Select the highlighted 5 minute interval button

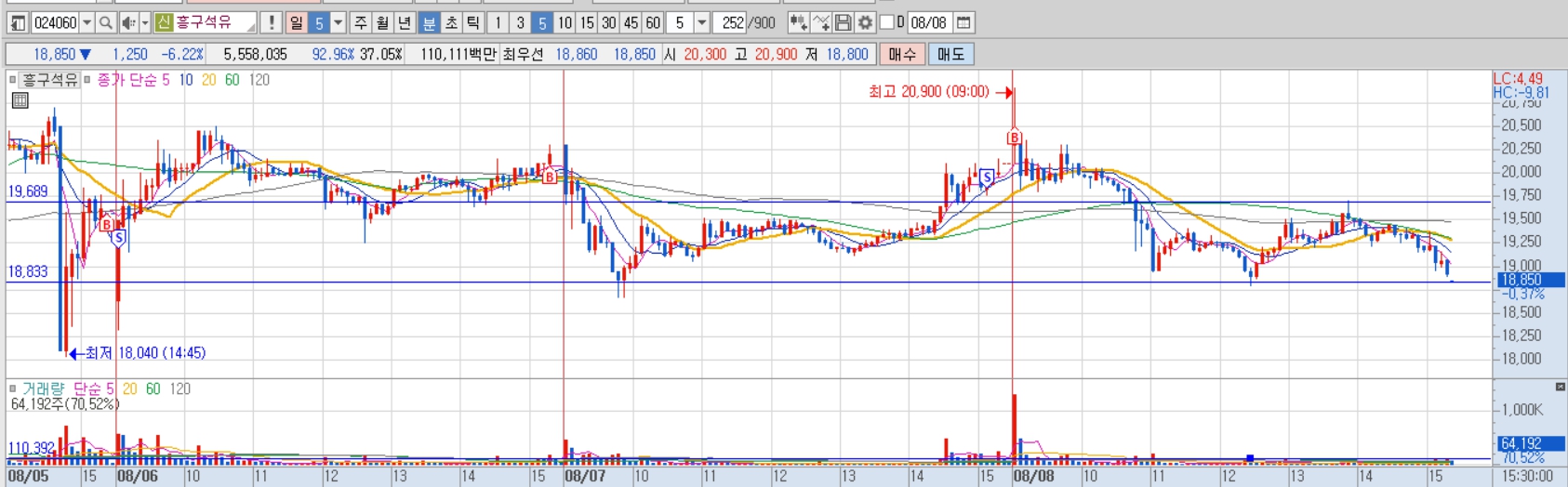(542, 22)
